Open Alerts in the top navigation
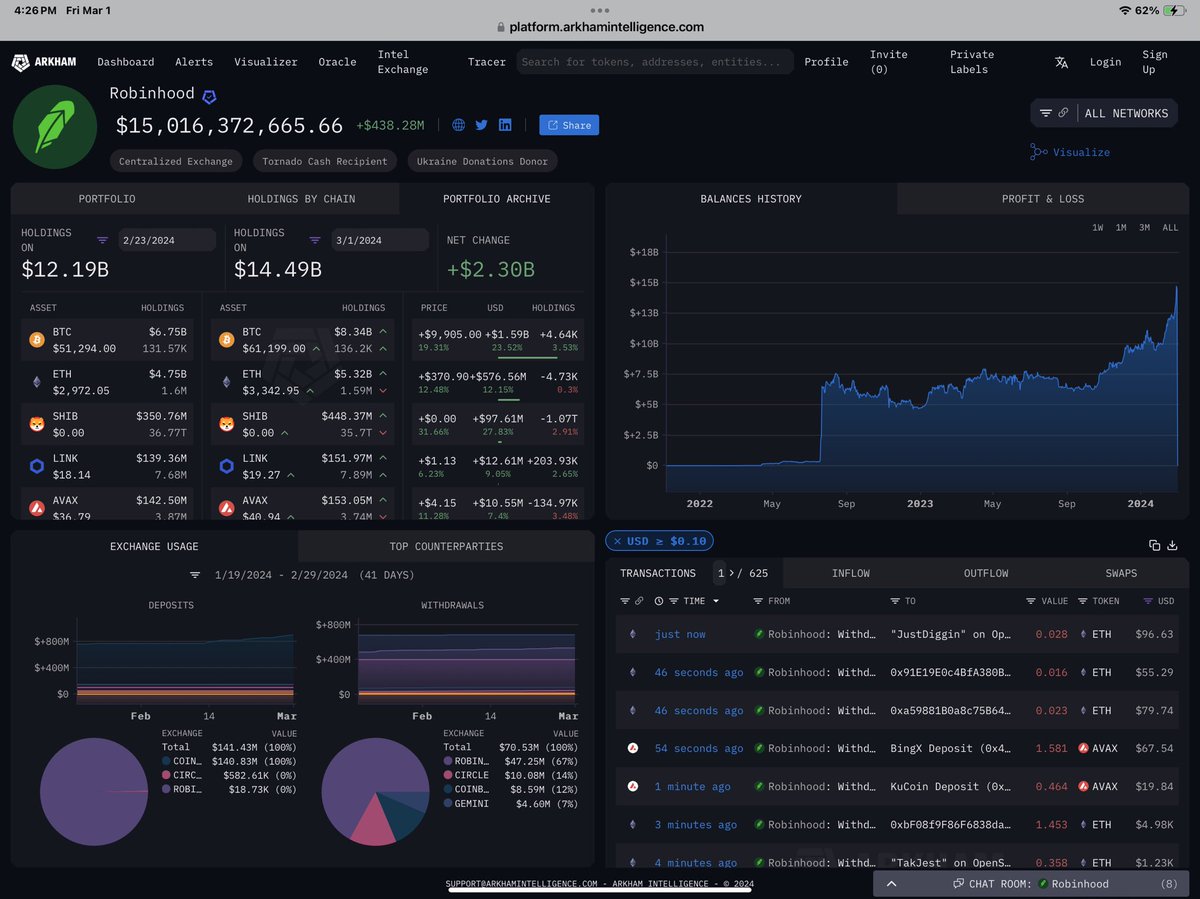1200x899 pixels. click(x=194, y=62)
